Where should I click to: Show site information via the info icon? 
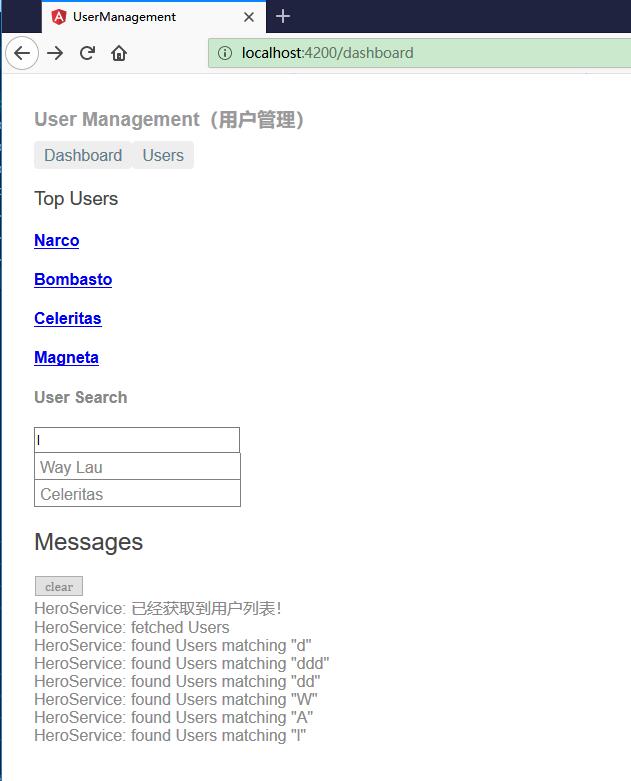pyautogui.click(x=225, y=53)
